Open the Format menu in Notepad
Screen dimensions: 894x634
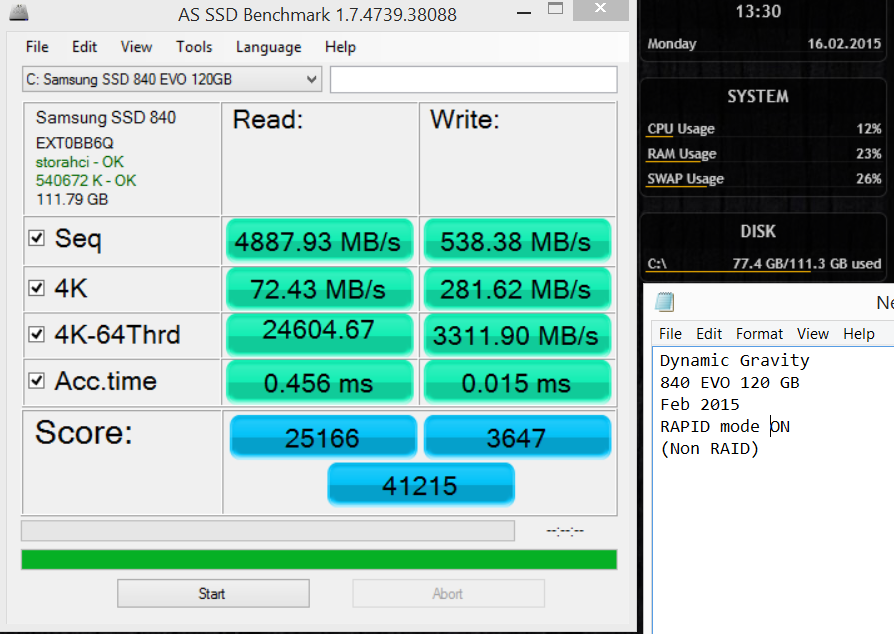tap(760, 334)
